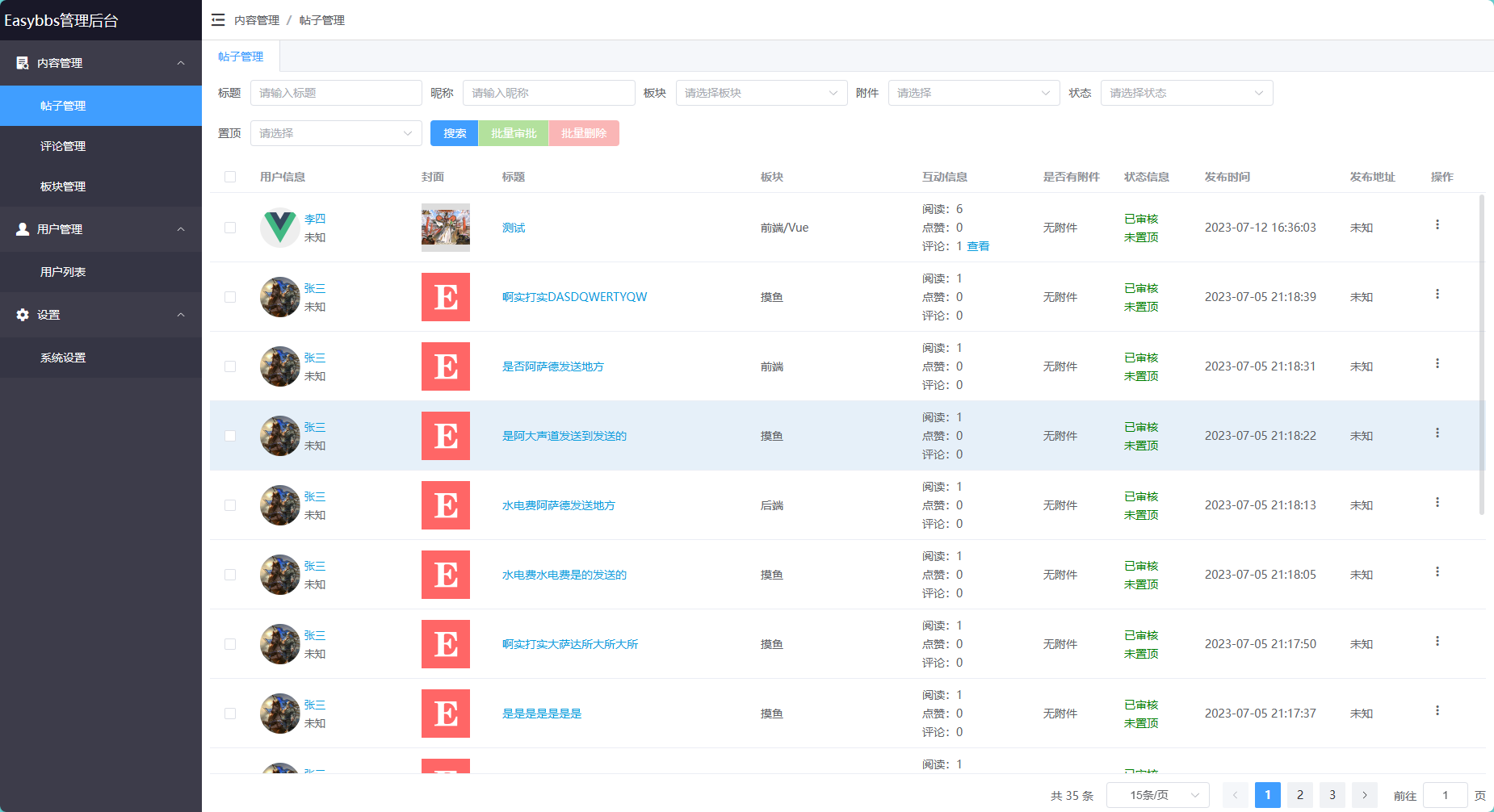Toggle sidebar collapse hamburger icon
1494x812 pixels.
click(218, 20)
